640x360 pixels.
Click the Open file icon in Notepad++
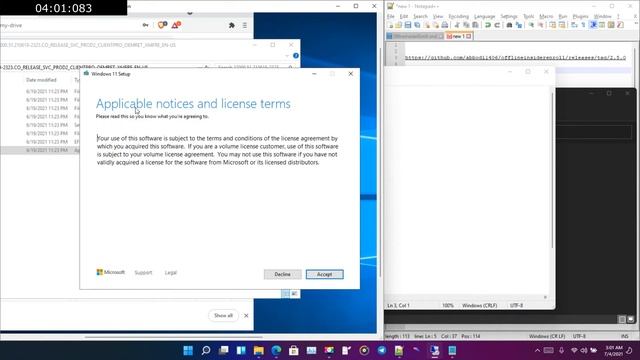click(399, 25)
